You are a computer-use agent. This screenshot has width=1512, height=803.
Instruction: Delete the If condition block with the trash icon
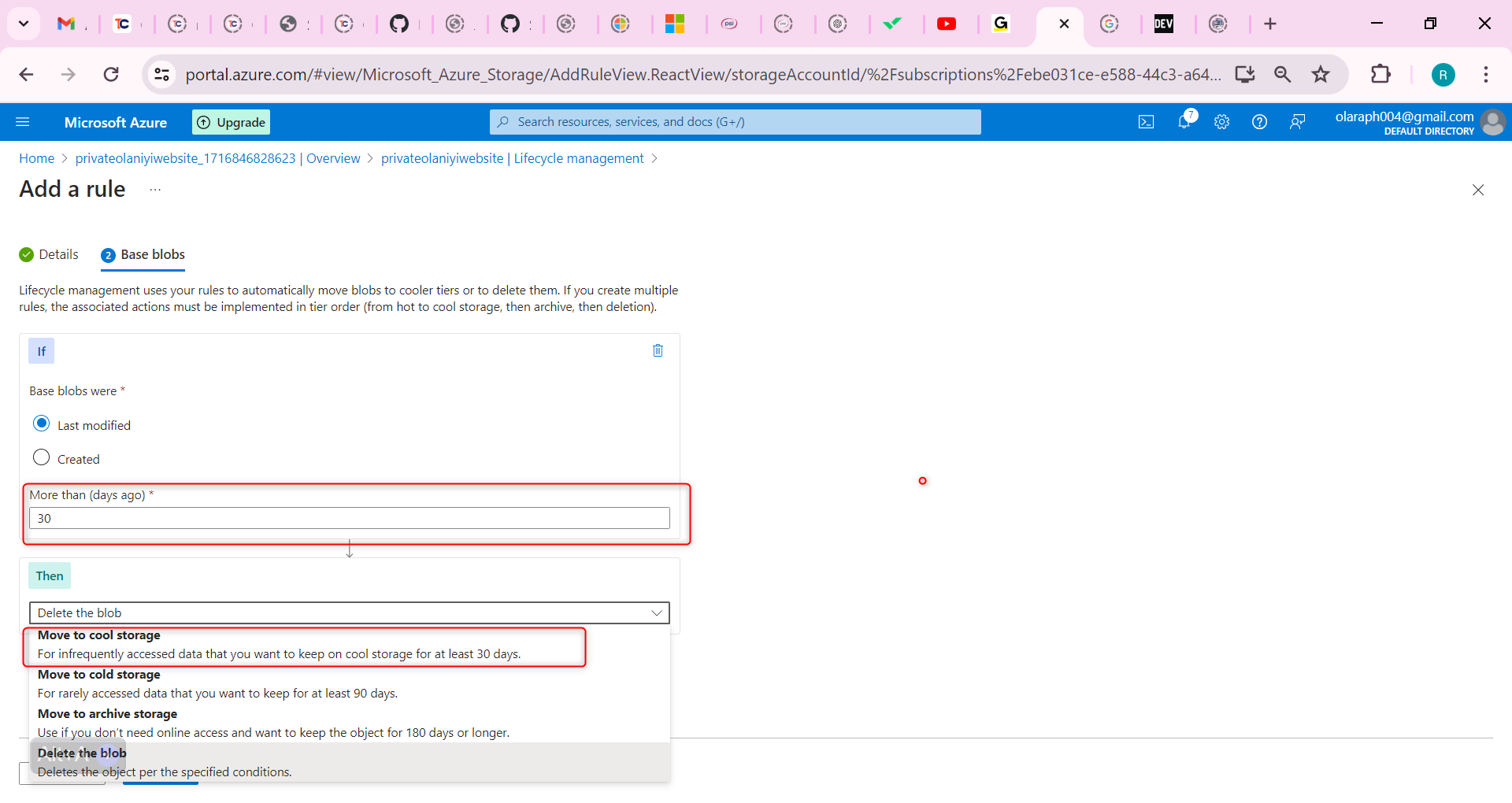pyautogui.click(x=658, y=350)
